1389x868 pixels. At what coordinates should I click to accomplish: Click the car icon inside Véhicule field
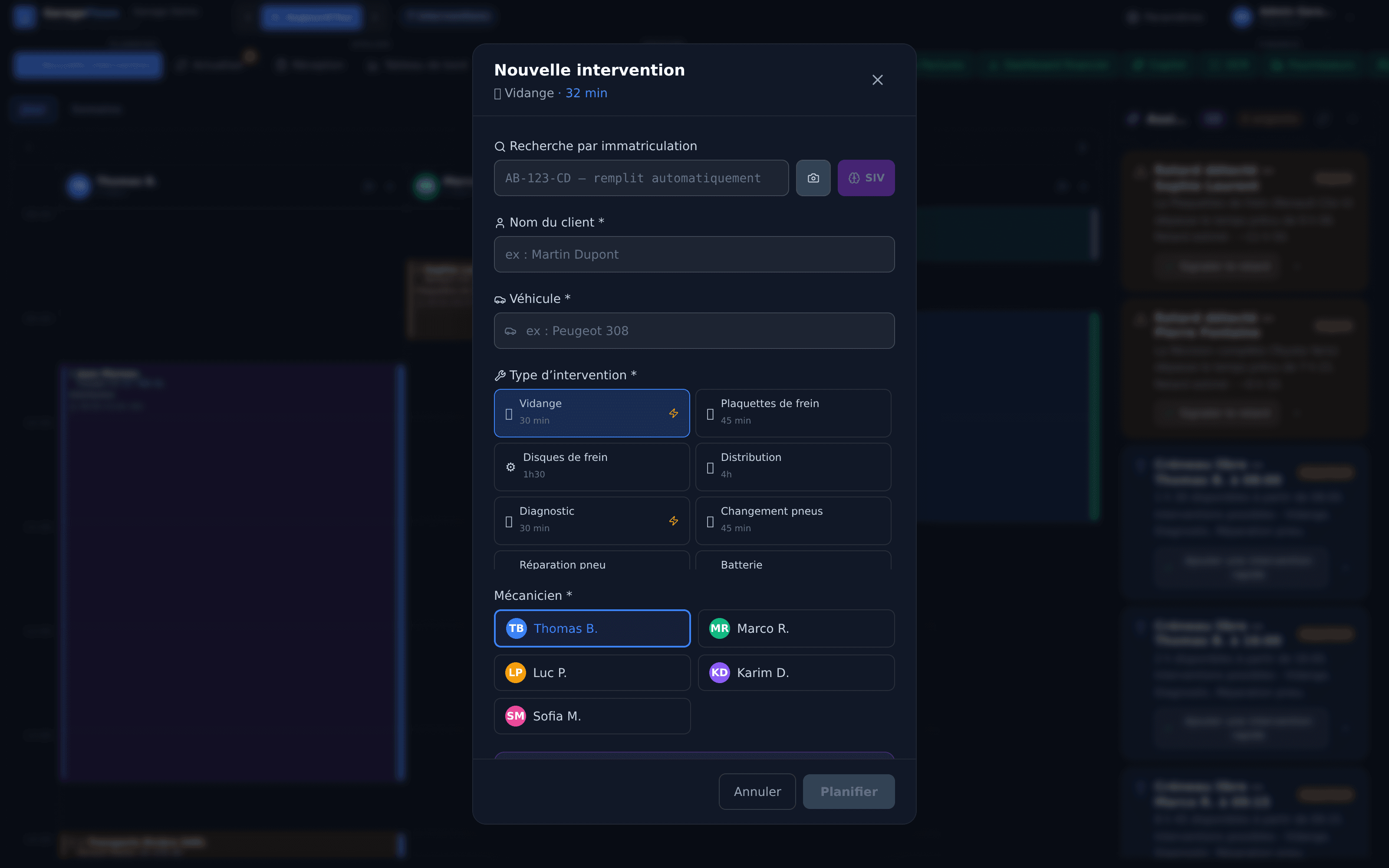510,331
